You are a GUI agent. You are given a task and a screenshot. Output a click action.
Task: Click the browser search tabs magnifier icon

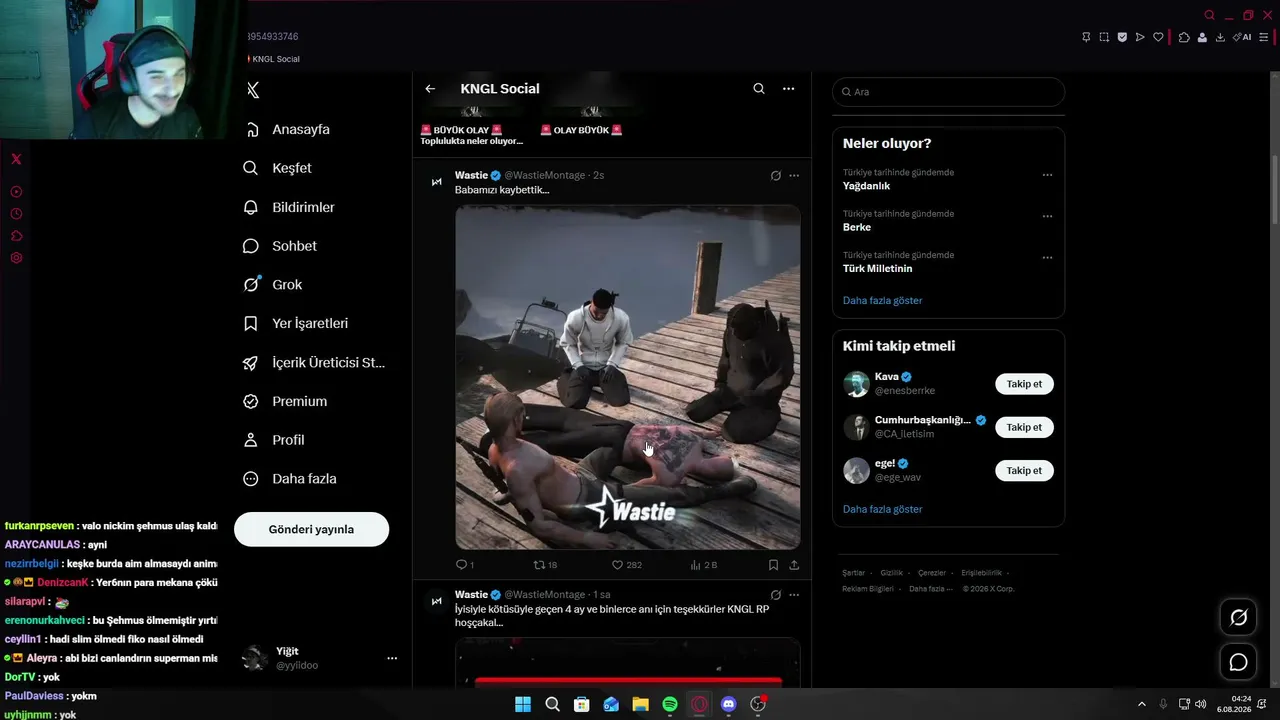coord(1210,15)
